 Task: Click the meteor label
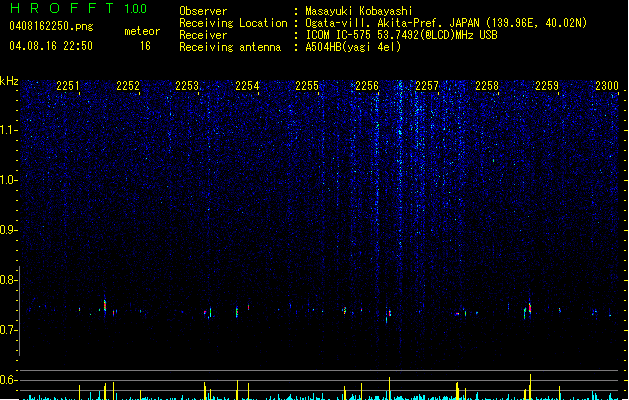tap(142, 31)
